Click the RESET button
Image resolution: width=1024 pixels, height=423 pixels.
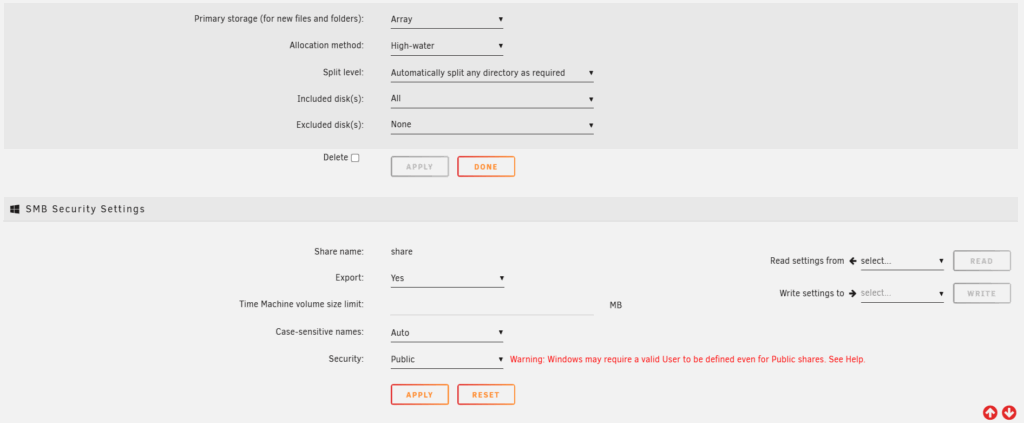(x=486, y=395)
